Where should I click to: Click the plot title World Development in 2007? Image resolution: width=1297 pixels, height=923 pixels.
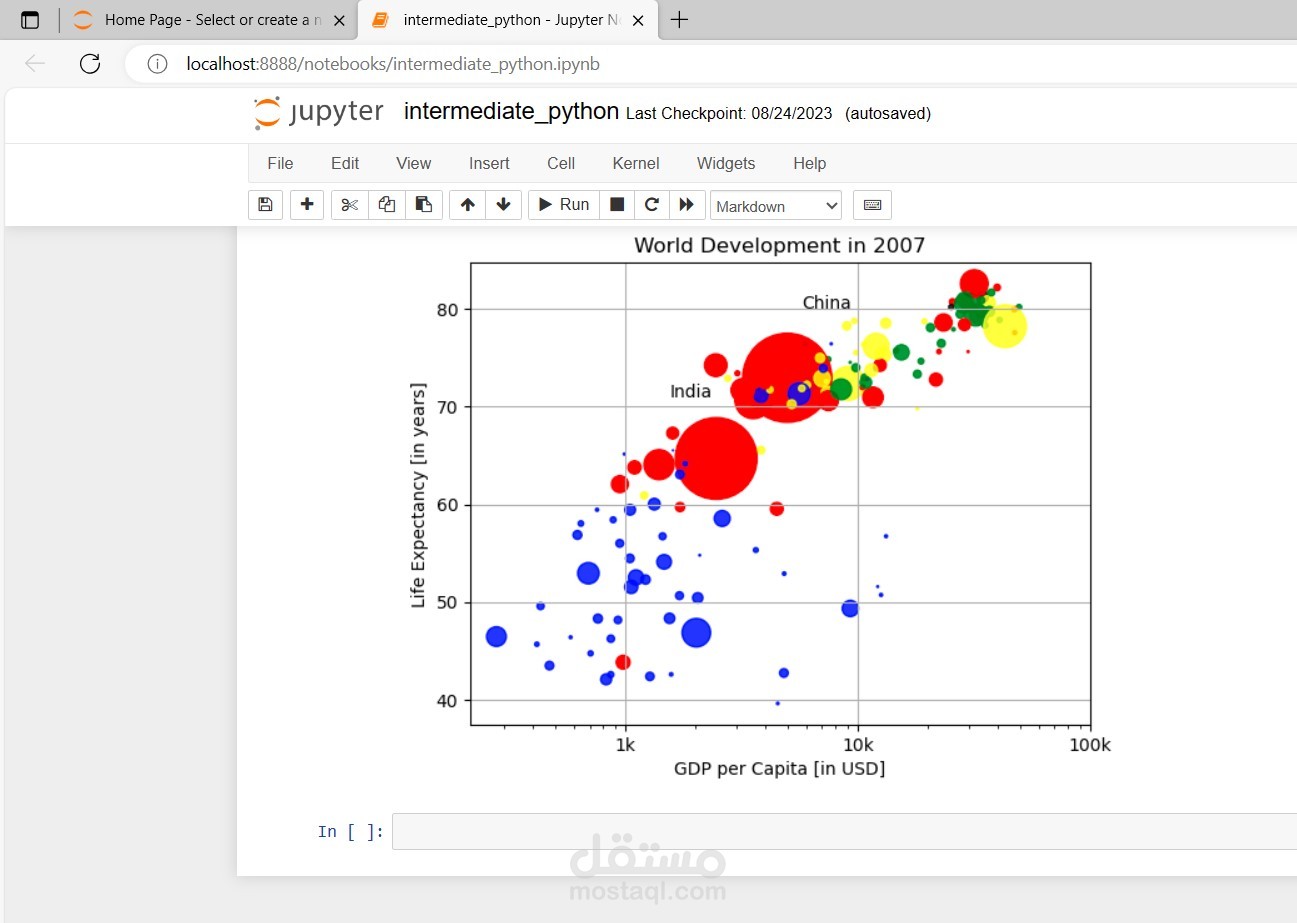[780, 245]
